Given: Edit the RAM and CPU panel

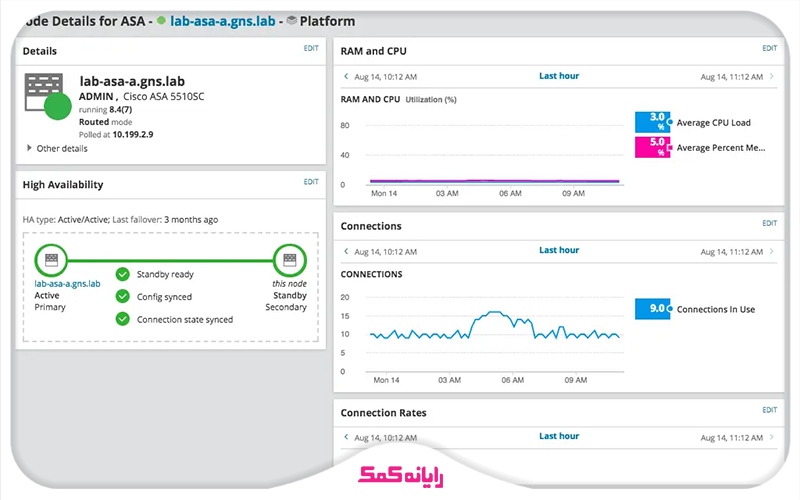Looking at the screenshot, I should coord(769,48).
